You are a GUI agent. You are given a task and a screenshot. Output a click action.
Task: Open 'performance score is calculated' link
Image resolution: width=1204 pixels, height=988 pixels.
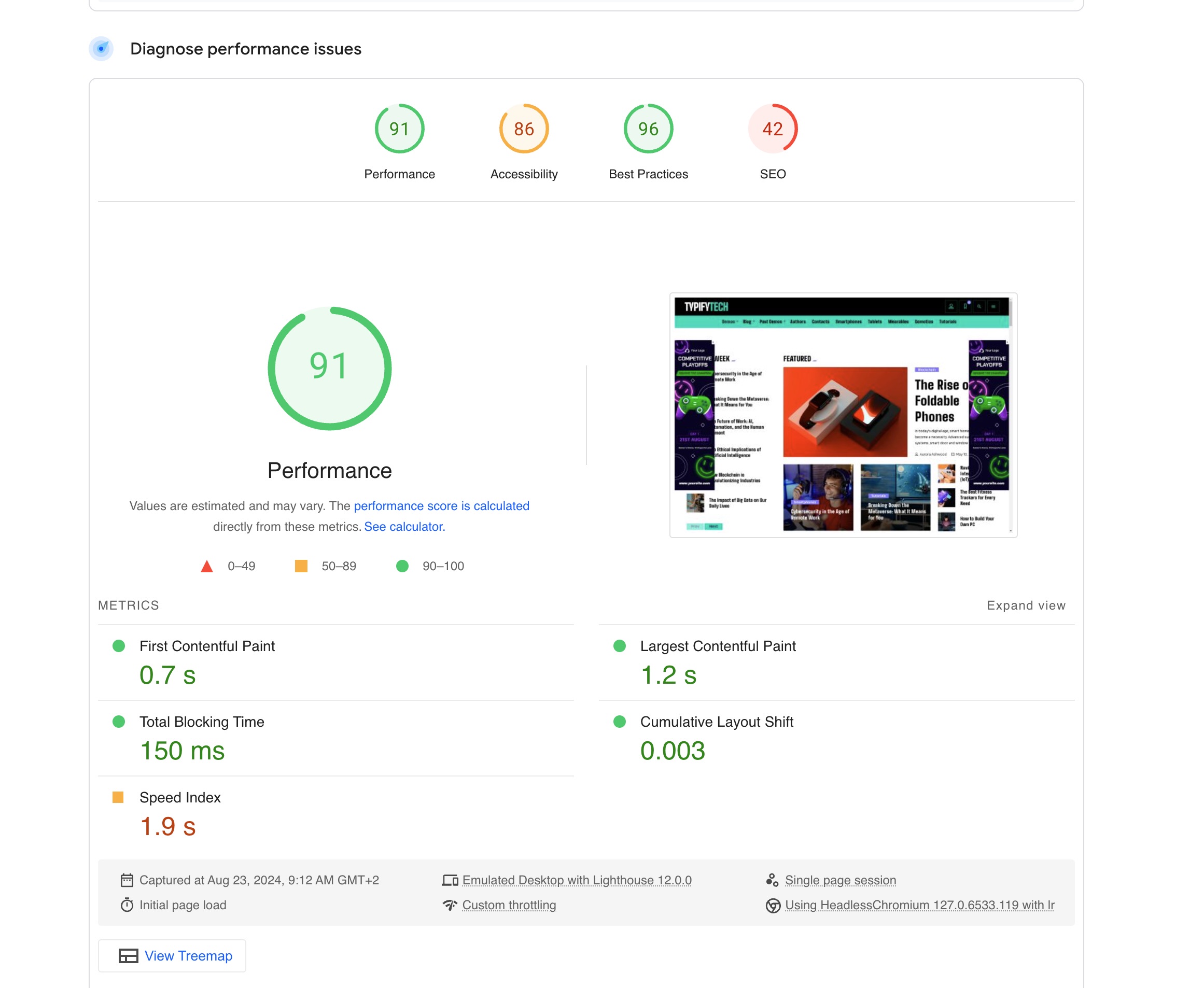[x=441, y=506]
